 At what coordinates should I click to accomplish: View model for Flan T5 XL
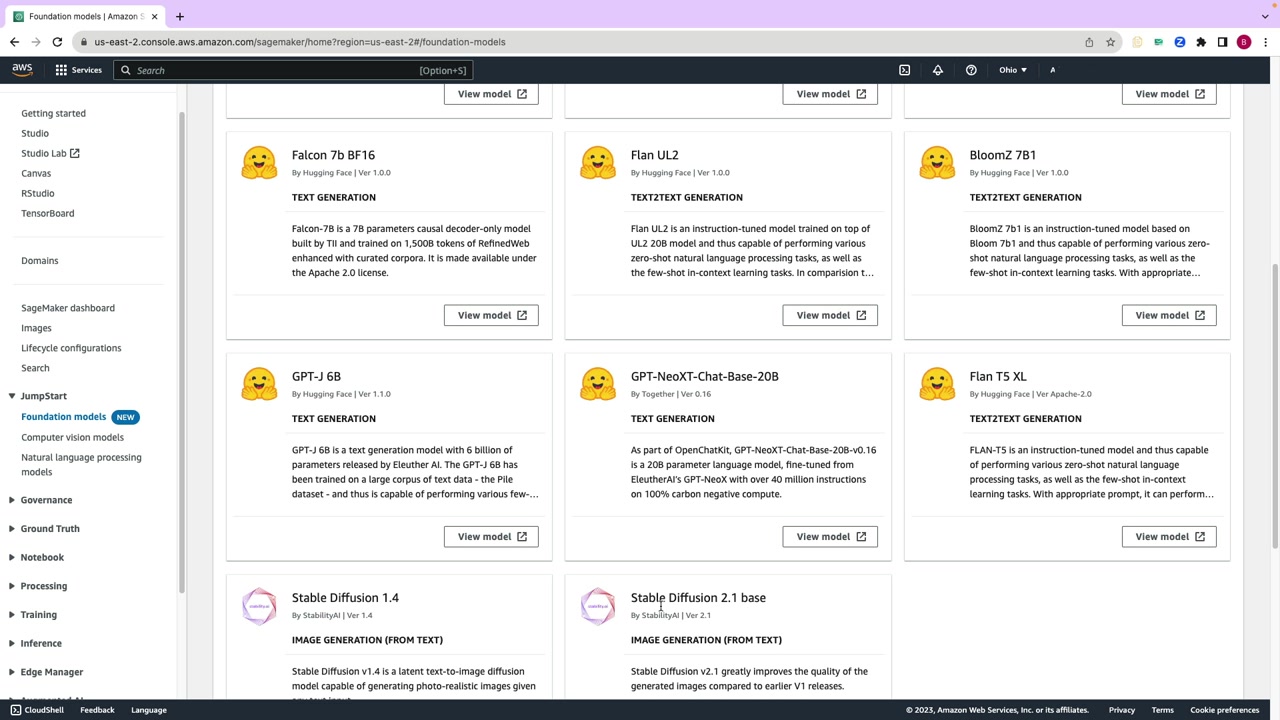pyautogui.click(x=1169, y=536)
